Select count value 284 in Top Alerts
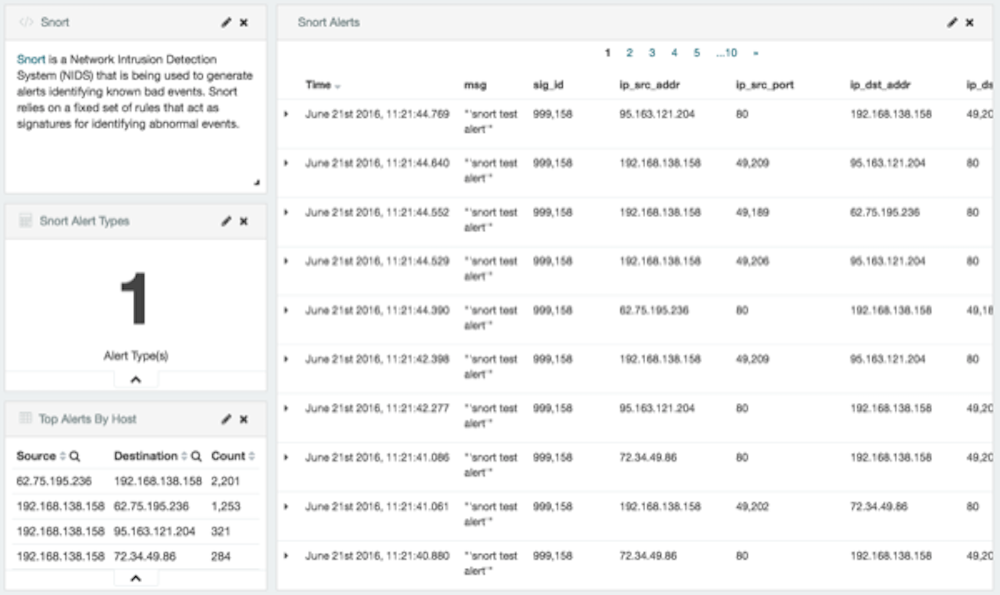The image size is (1000, 595). [221, 557]
